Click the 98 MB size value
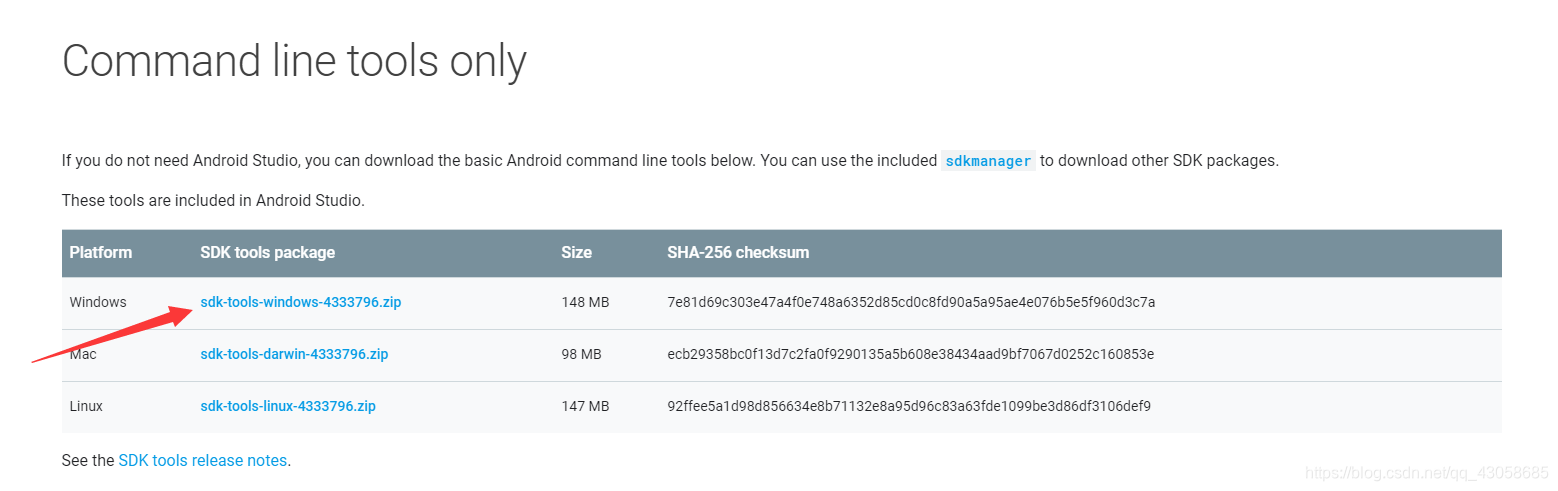This screenshot has width=1558, height=491. point(581,354)
